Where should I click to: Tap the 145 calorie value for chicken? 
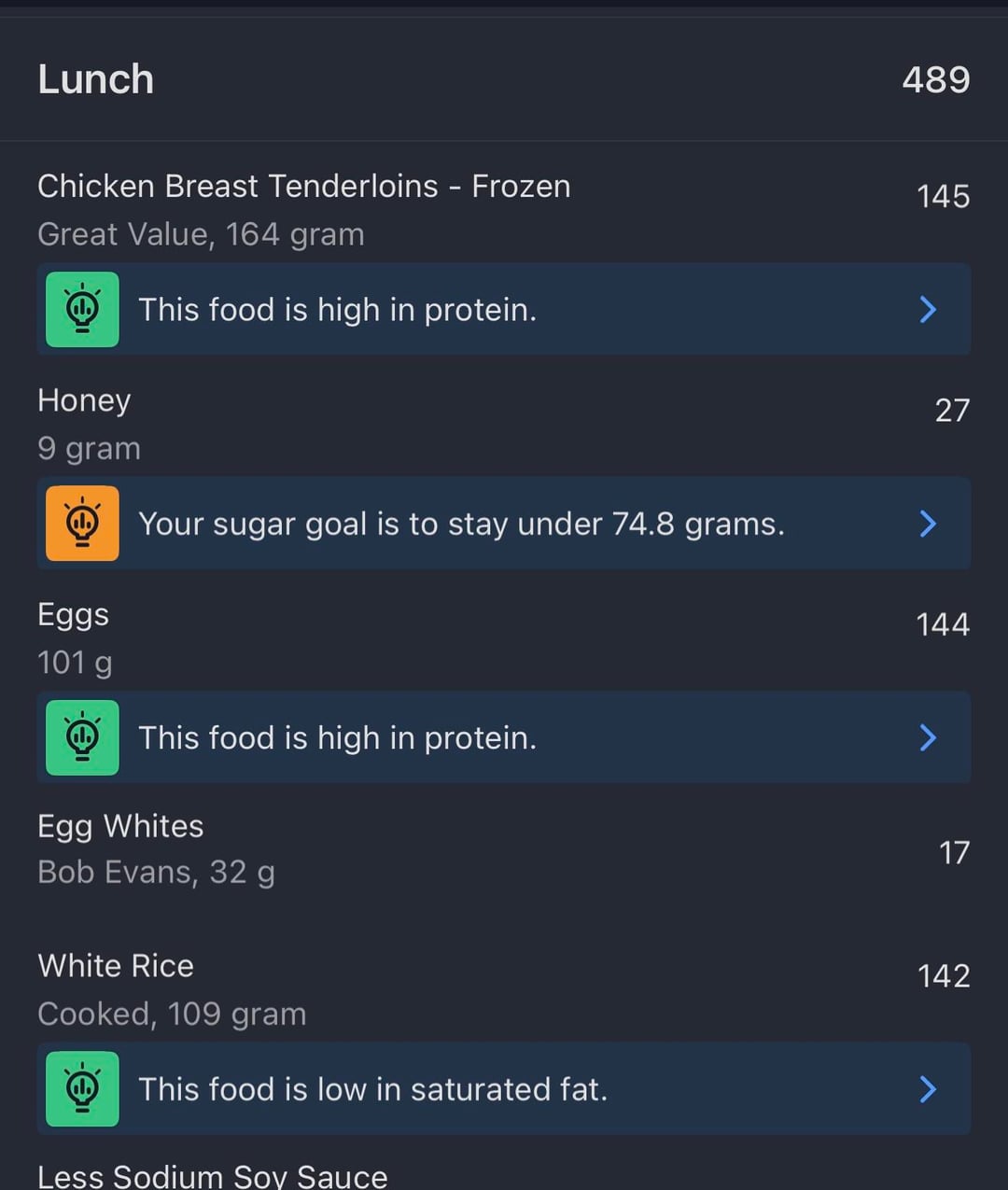click(x=943, y=197)
